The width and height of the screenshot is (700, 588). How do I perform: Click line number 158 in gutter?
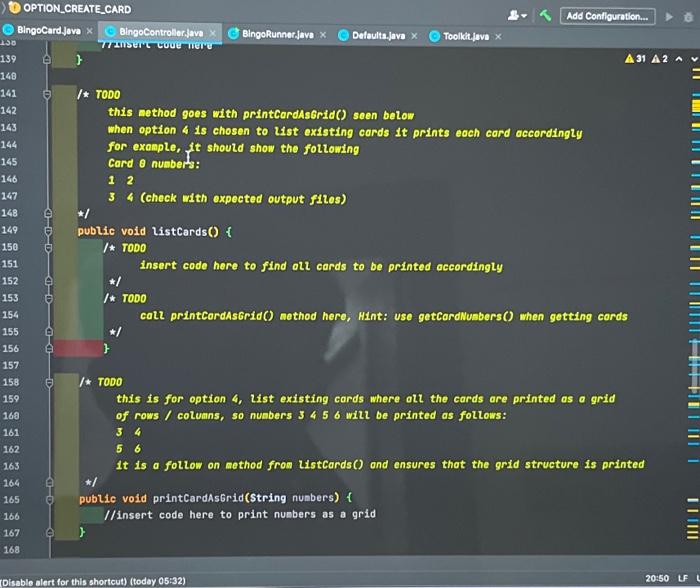tap(11, 382)
